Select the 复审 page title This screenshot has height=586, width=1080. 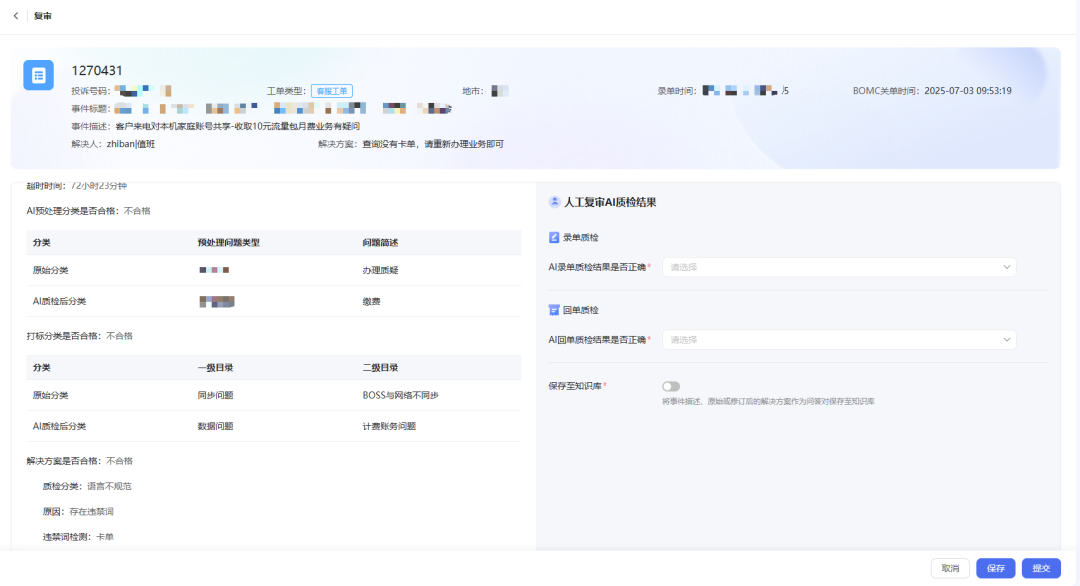[x=40, y=16]
